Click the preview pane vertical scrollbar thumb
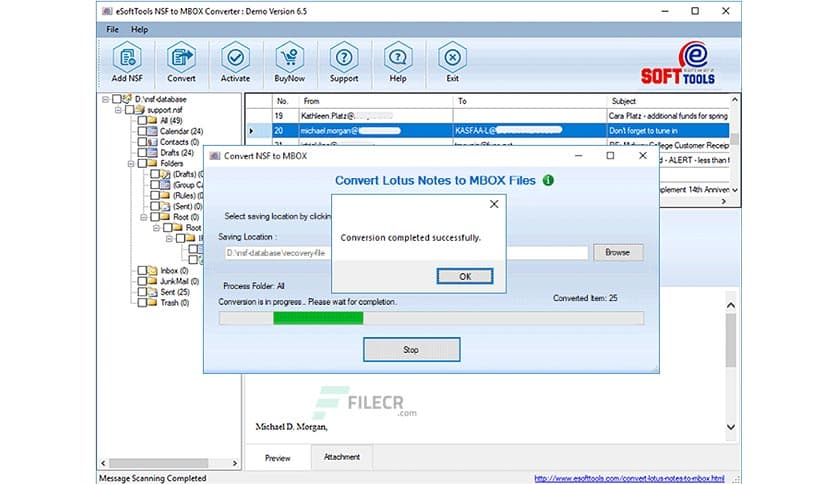Image resolution: width=836 pixels, height=484 pixels. (x=731, y=340)
